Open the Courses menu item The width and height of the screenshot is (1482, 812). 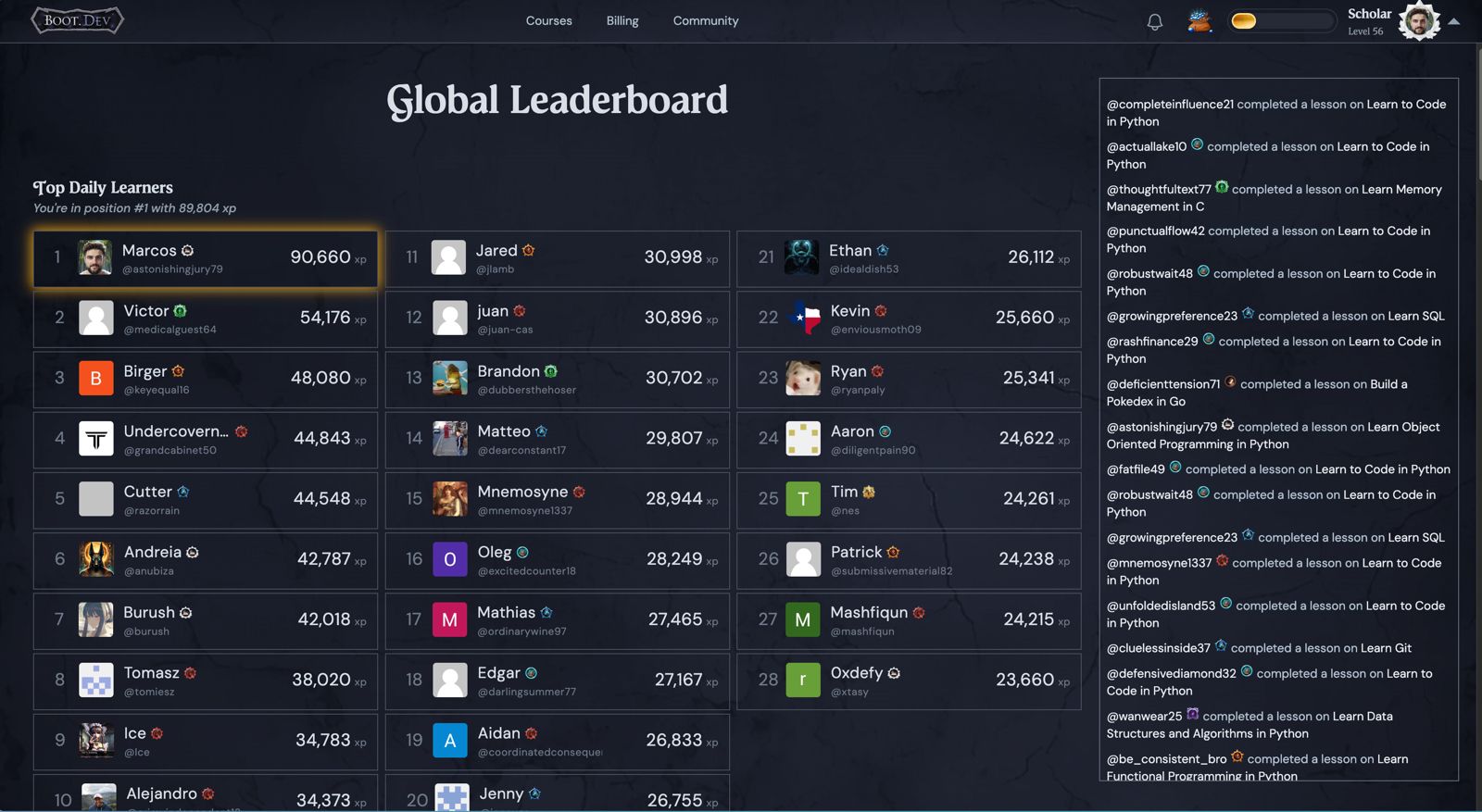point(548,20)
